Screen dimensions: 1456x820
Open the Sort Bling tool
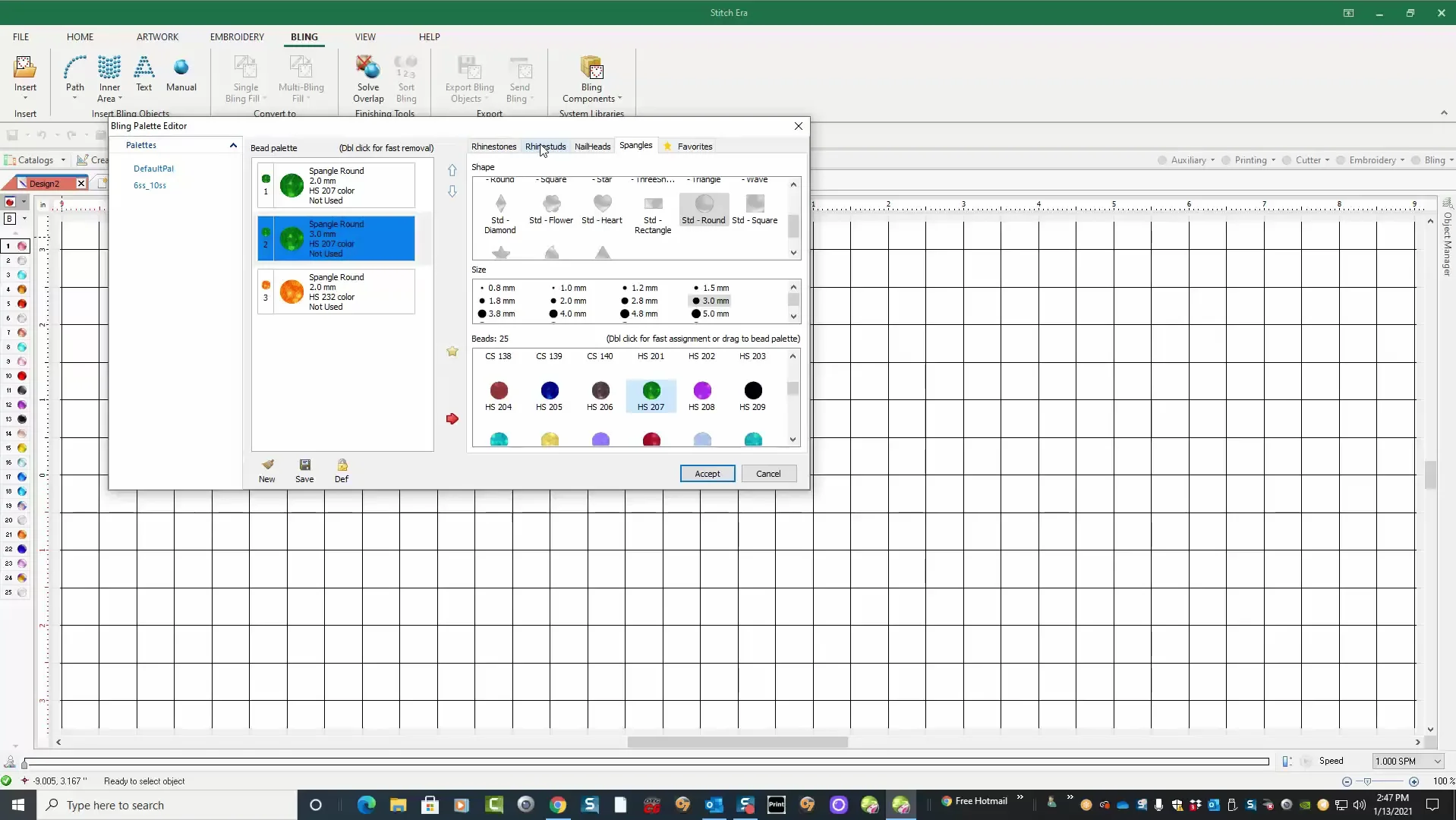pos(408,79)
